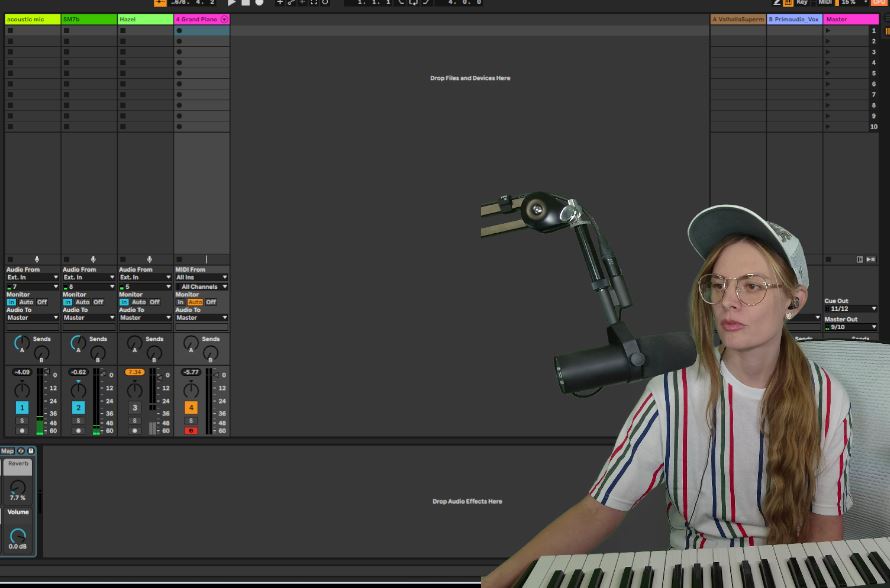Click first clip slot record button on Grand Piano
The height and width of the screenshot is (588, 890).
coord(179,31)
